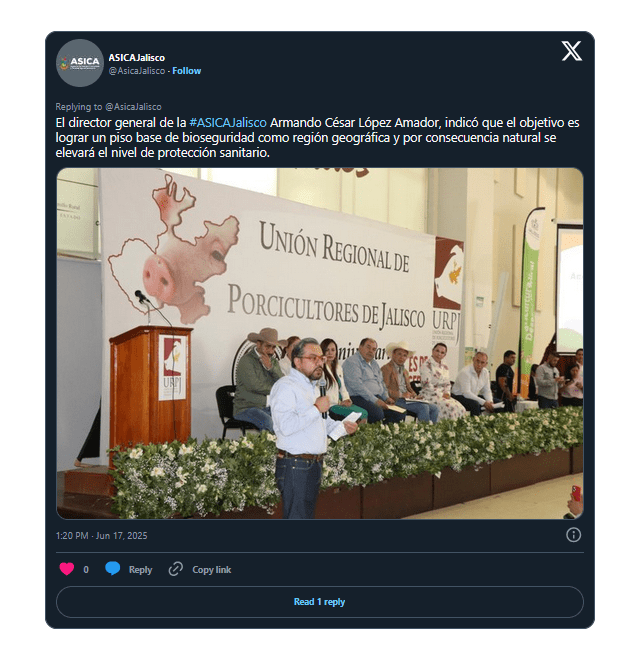The width and height of the screenshot is (635, 652).
Task: Click the tweet body text
Action: (318, 138)
